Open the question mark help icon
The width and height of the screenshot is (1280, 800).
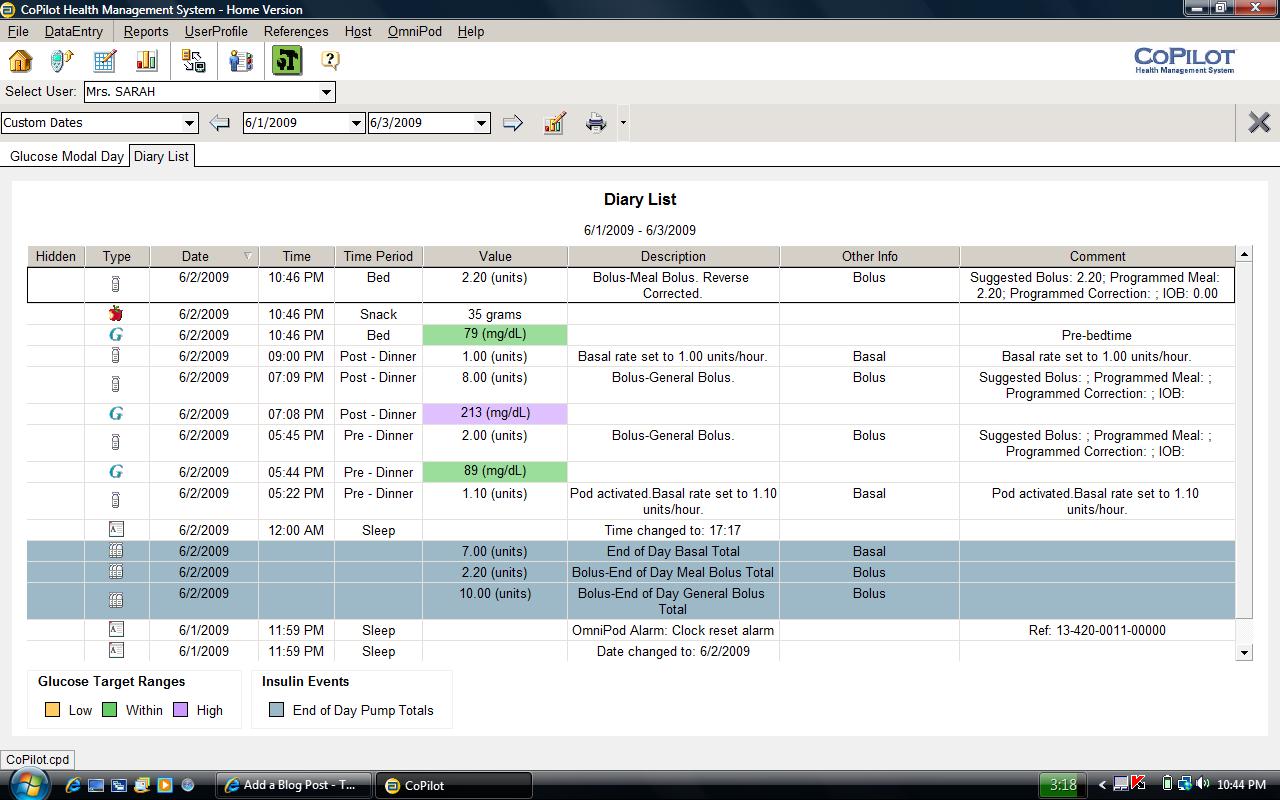[x=330, y=61]
